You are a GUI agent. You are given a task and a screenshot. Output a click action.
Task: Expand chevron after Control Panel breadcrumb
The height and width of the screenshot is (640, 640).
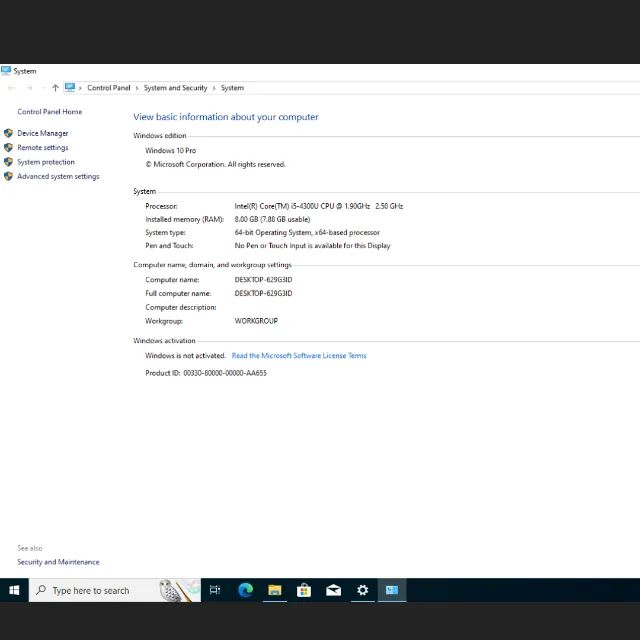click(x=137, y=88)
